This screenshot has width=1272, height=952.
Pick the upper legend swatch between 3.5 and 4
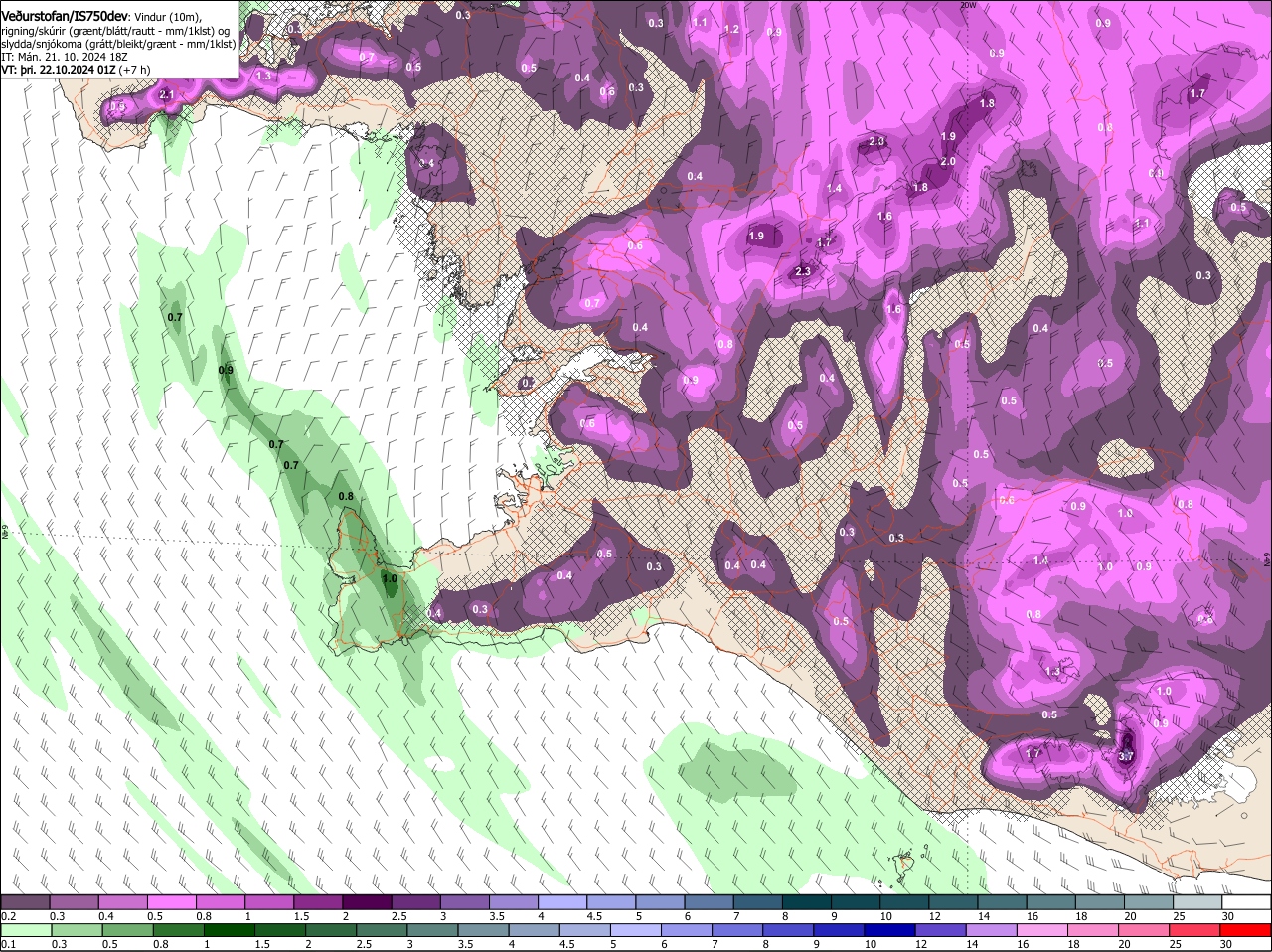click(516, 900)
